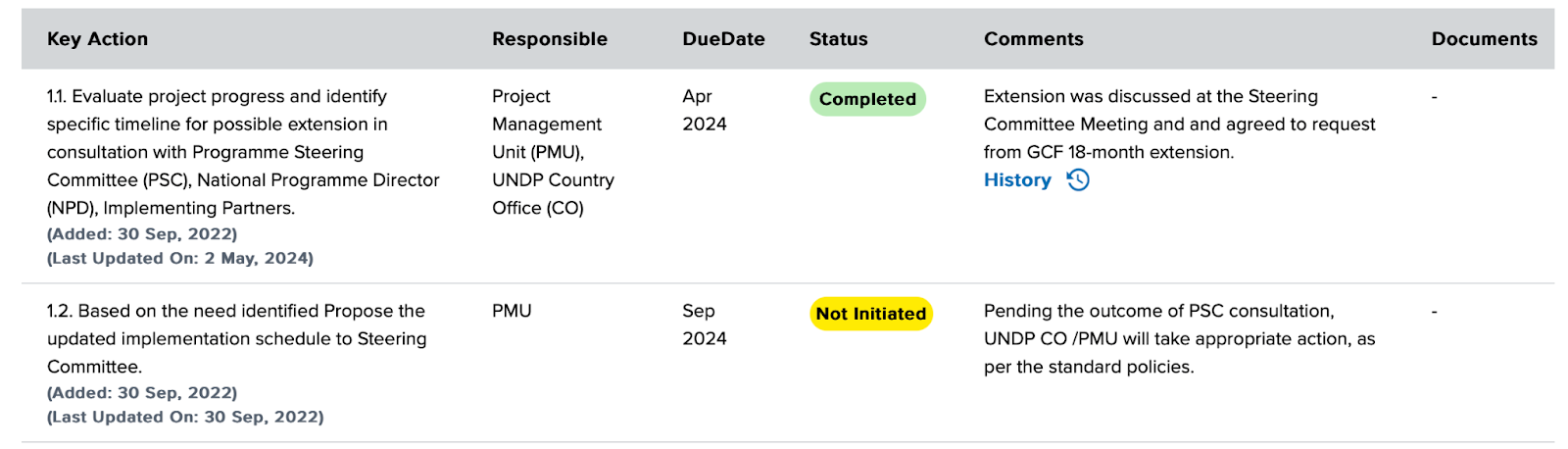1568x449 pixels.
Task: Click the PMU responsible cell
Action: tap(512, 311)
